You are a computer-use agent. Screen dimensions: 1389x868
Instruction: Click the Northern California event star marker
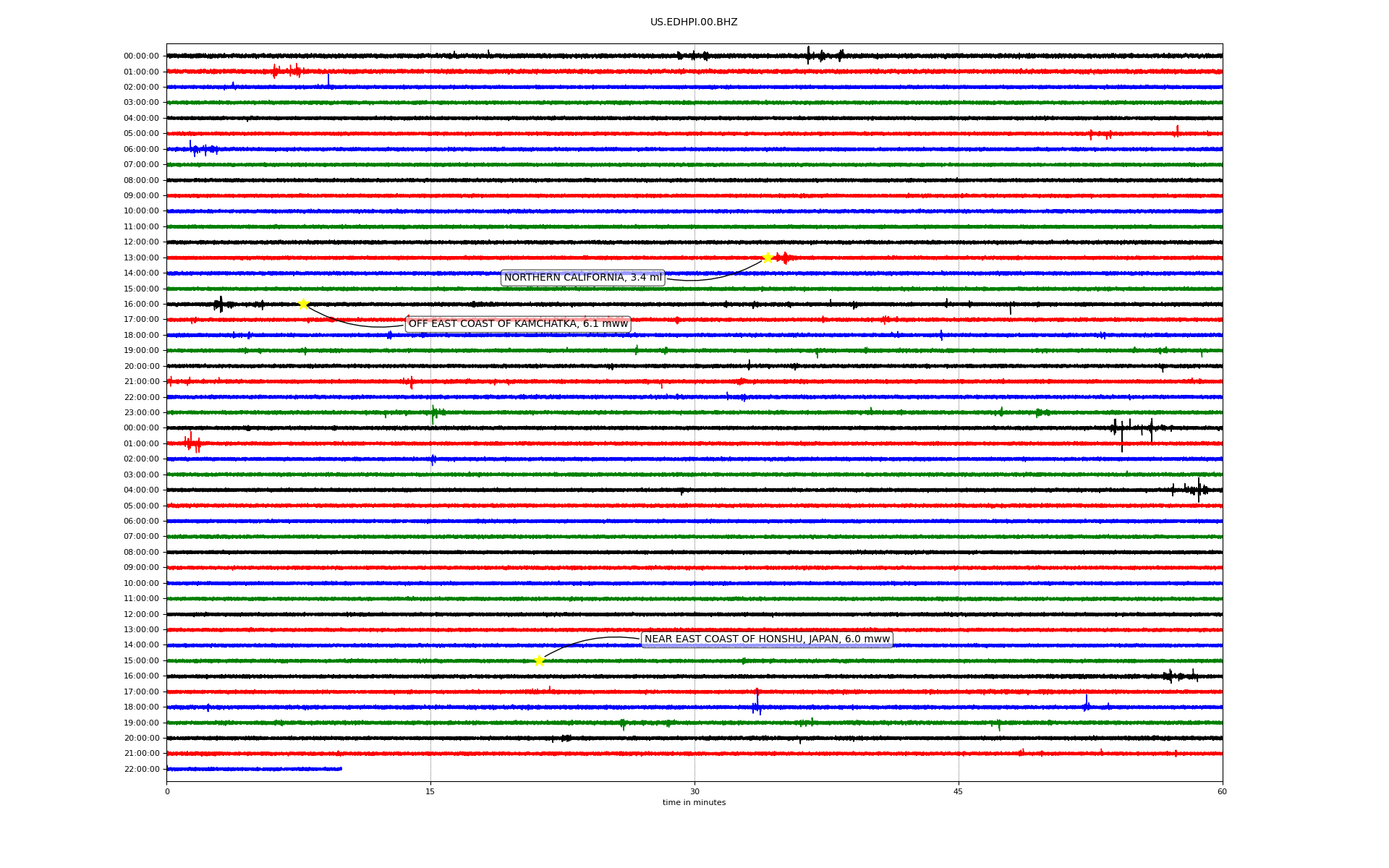coord(768,258)
